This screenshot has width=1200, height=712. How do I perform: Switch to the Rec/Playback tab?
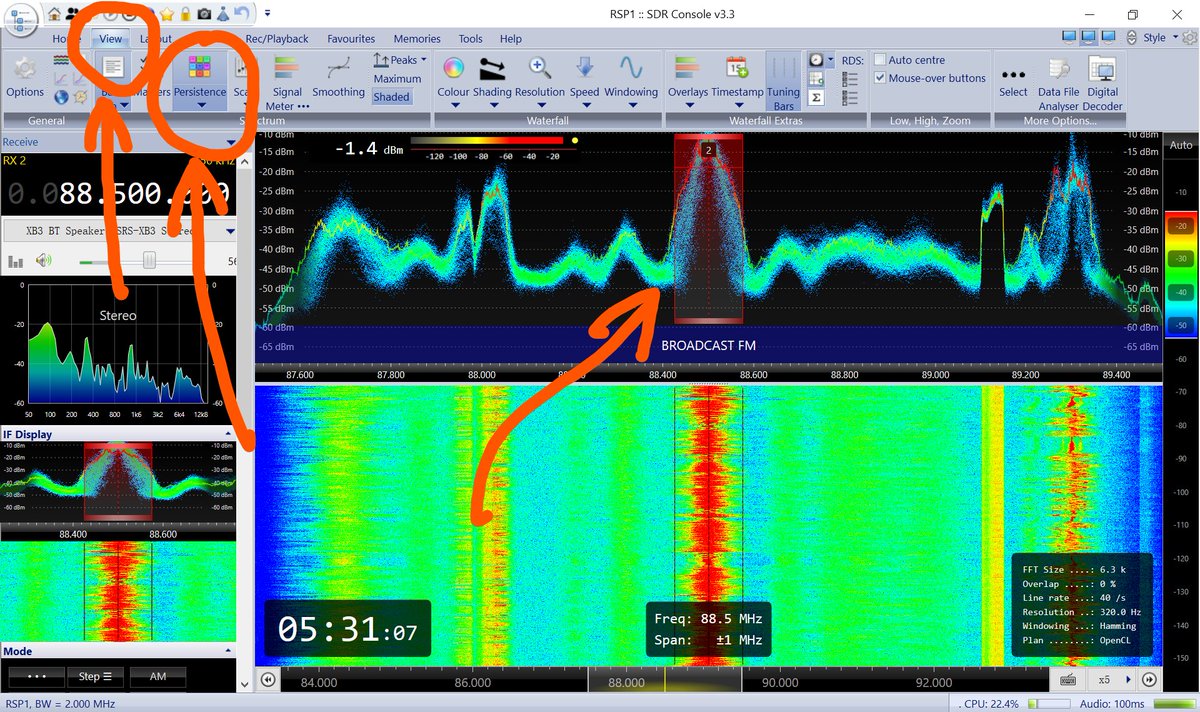coord(277,38)
